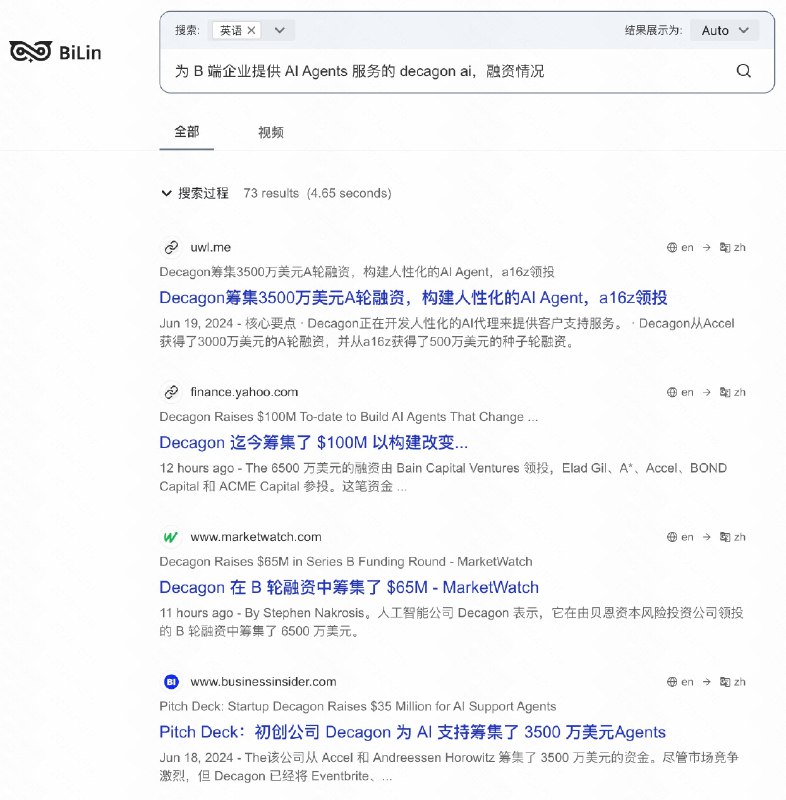Open the Auto results display dropdown
The height and width of the screenshot is (800, 786).
pyautogui.click(x=724, y=31)
